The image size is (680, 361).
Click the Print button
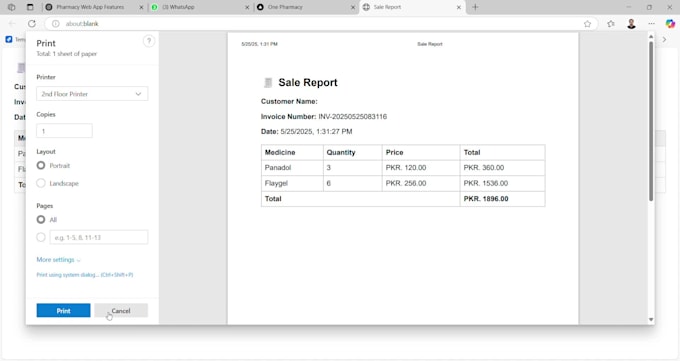click(x=63, y=310)
